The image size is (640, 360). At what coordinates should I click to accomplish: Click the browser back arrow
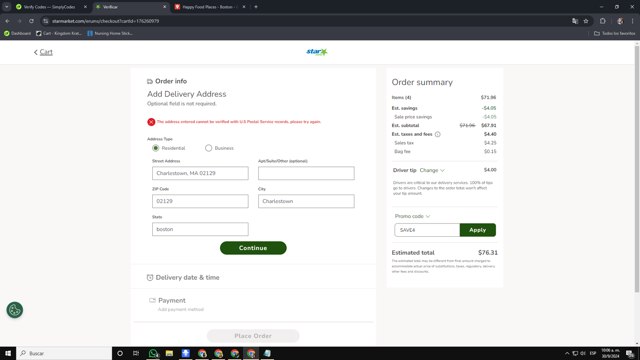point(8,21)
